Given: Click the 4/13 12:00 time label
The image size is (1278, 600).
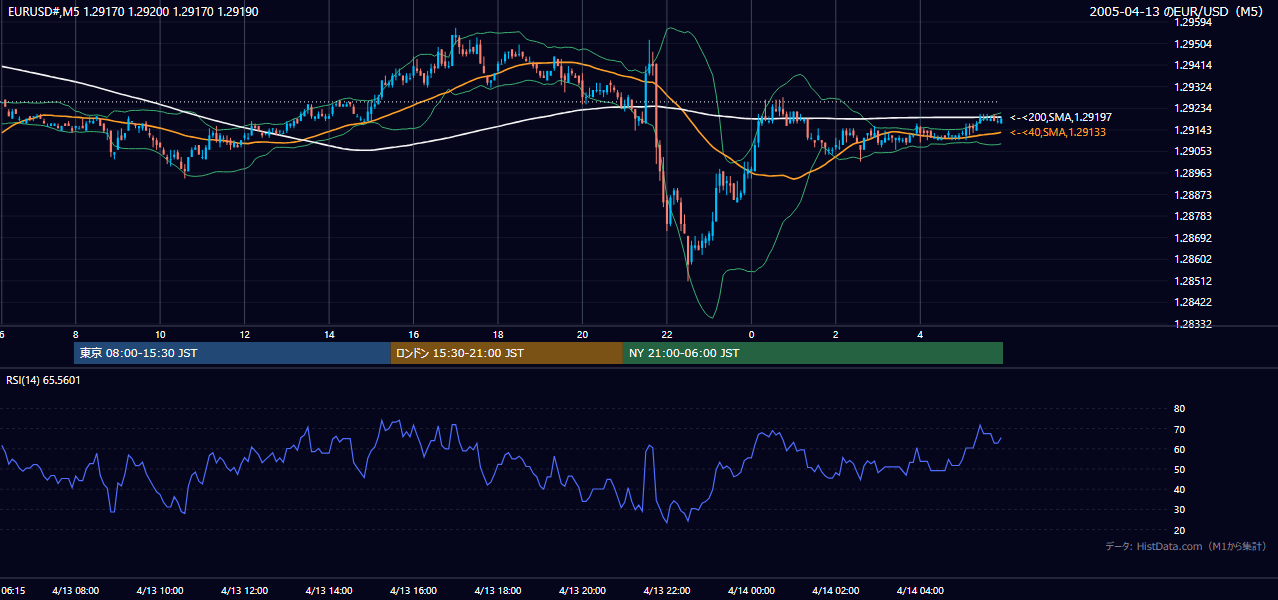Looking at the screenshot, I should point(244,591).
